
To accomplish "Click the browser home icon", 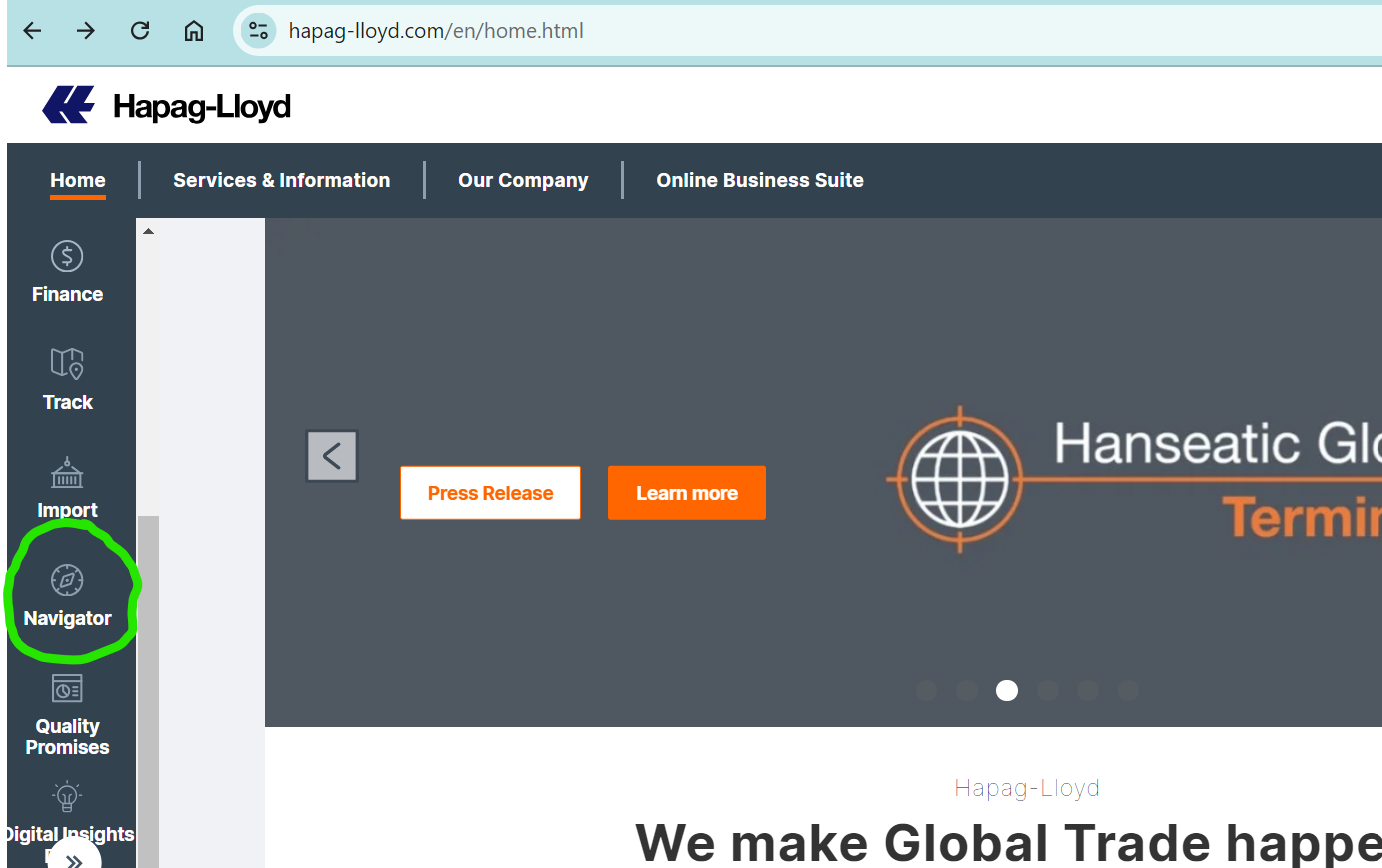I will pos(194,31).
